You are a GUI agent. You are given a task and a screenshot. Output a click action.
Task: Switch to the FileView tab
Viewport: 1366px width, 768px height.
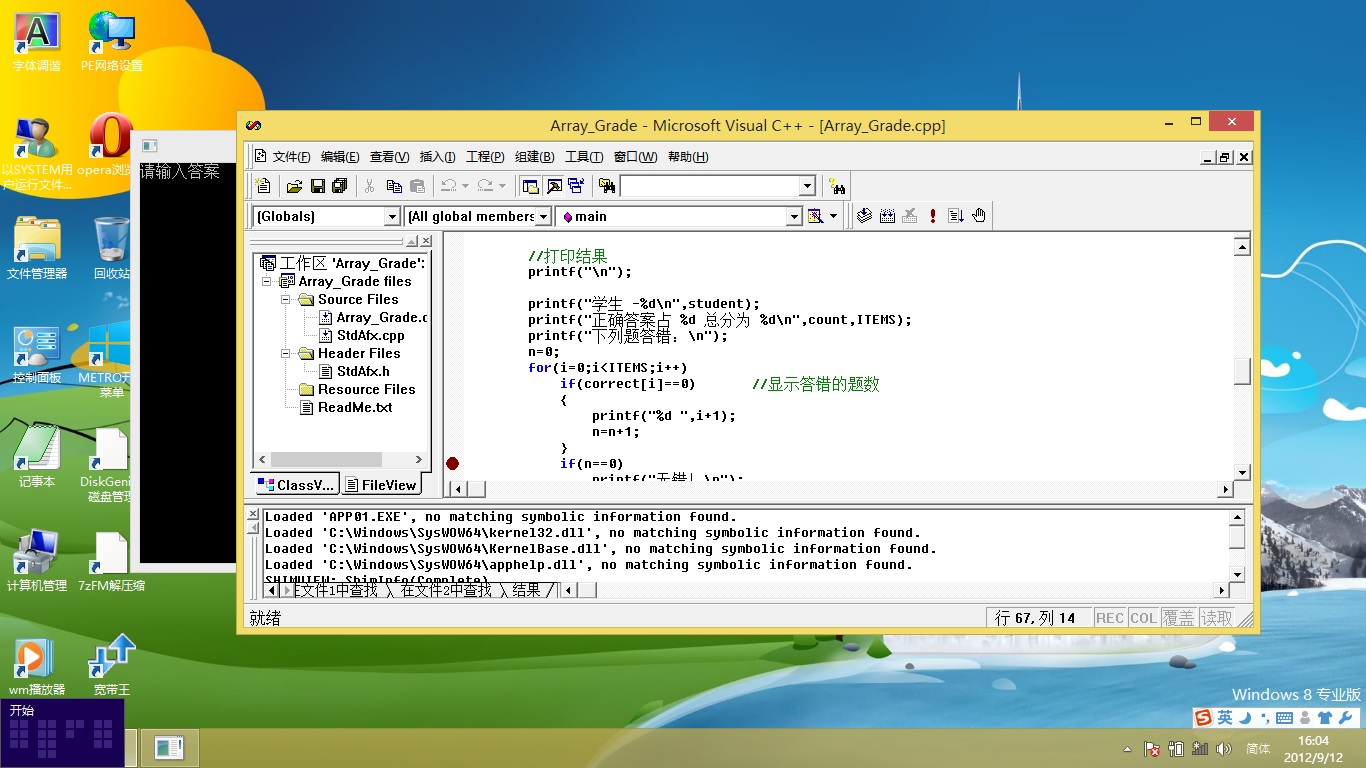coord(381,485)
